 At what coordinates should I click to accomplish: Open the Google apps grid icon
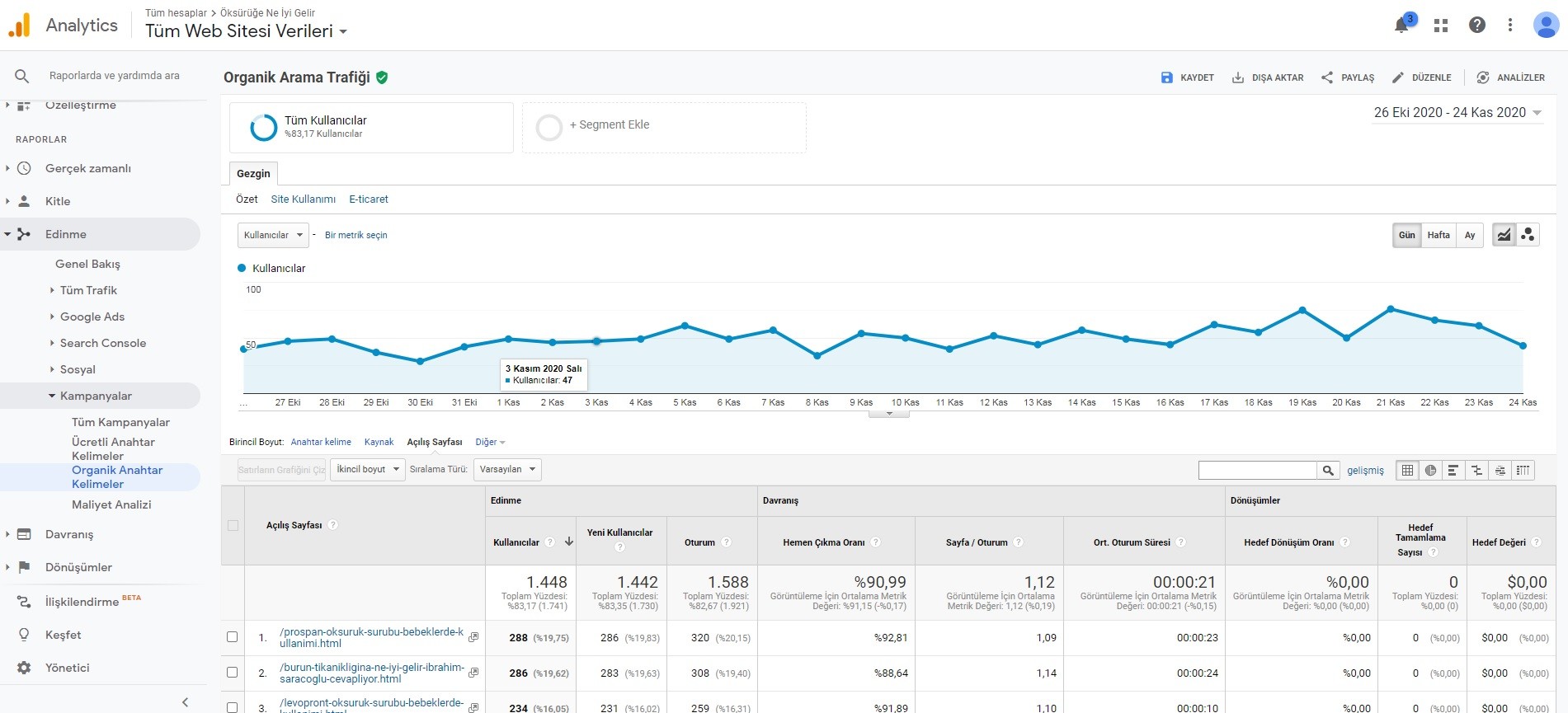(1441, 26)
